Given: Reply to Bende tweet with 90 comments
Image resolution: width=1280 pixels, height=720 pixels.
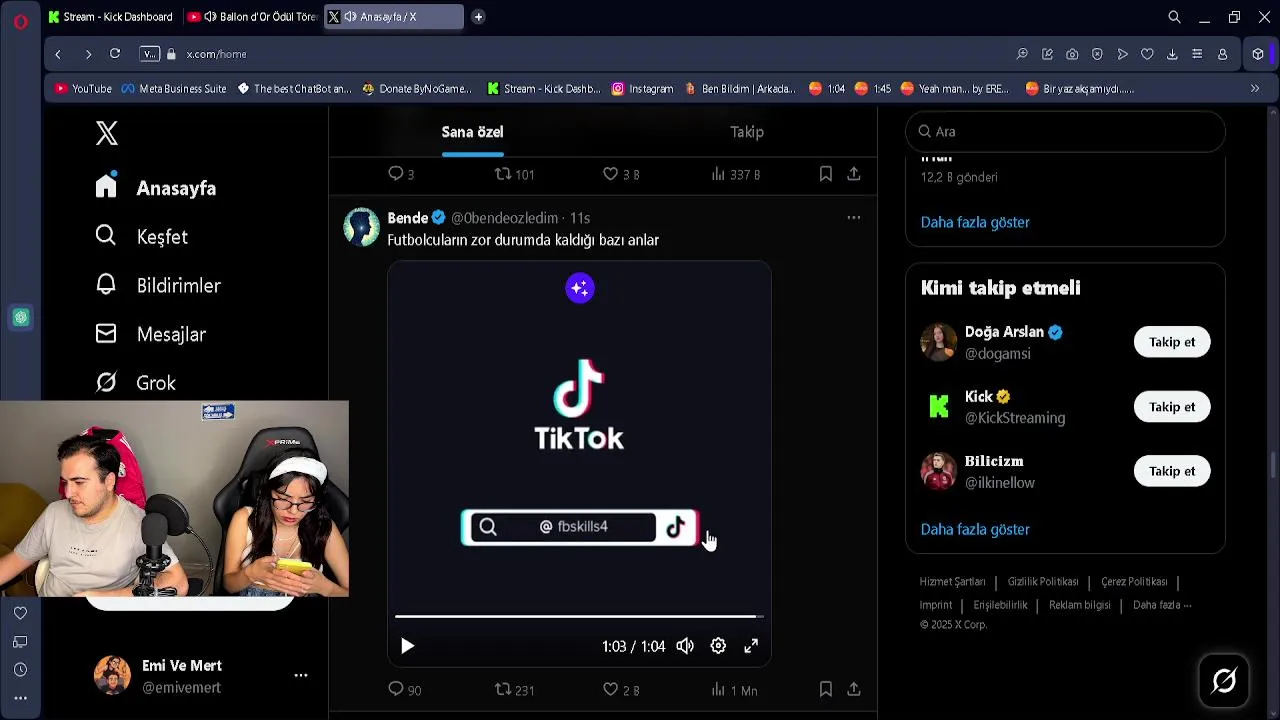Looking at the screenshot, I should 404,690.
